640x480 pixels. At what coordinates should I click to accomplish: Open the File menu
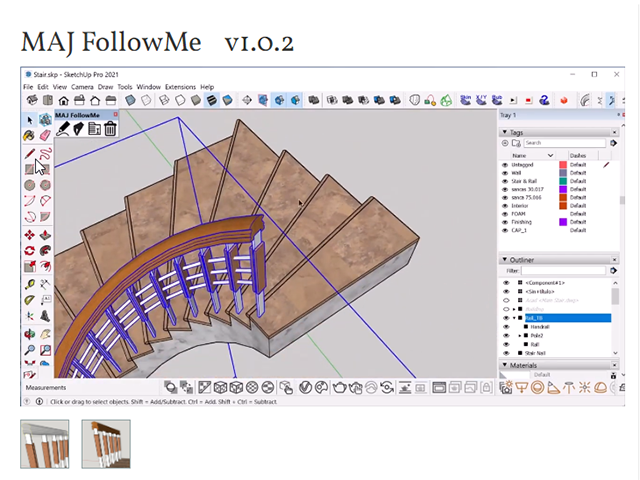(28, 87)
